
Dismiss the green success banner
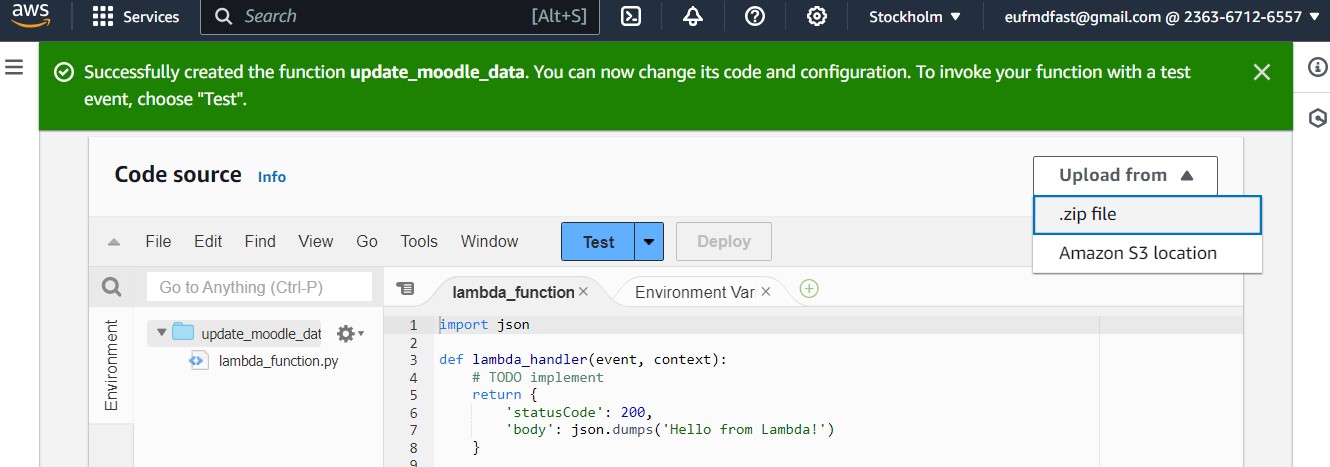click(1262, 72)
